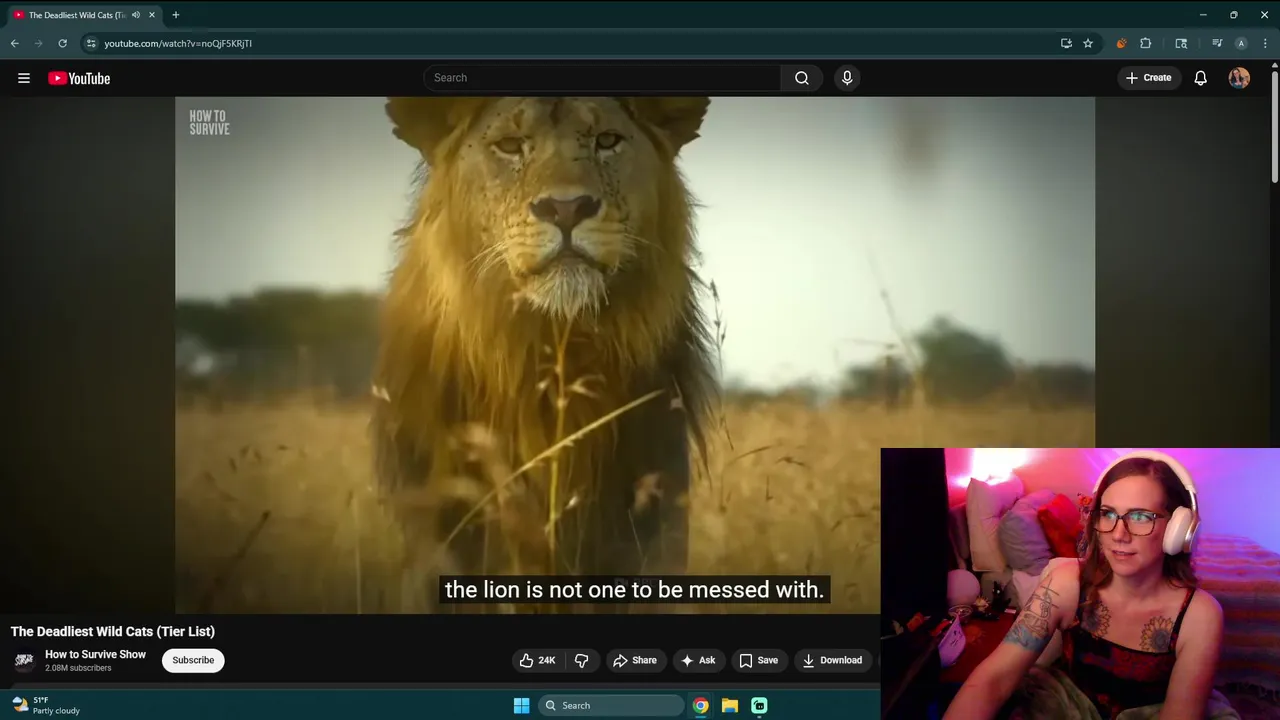Click the YouTube search input field
This screenshot has height=720, width=1280.
coord(603,78)
